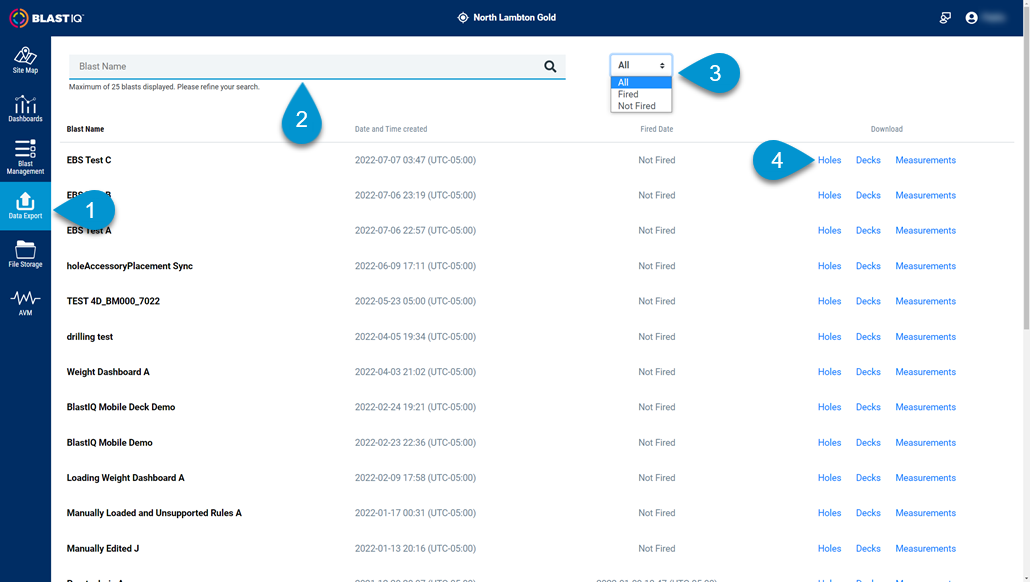Click the drilling test blast name
The height and width of the screenshot is (582, 1030).
[x=89, y=337]
